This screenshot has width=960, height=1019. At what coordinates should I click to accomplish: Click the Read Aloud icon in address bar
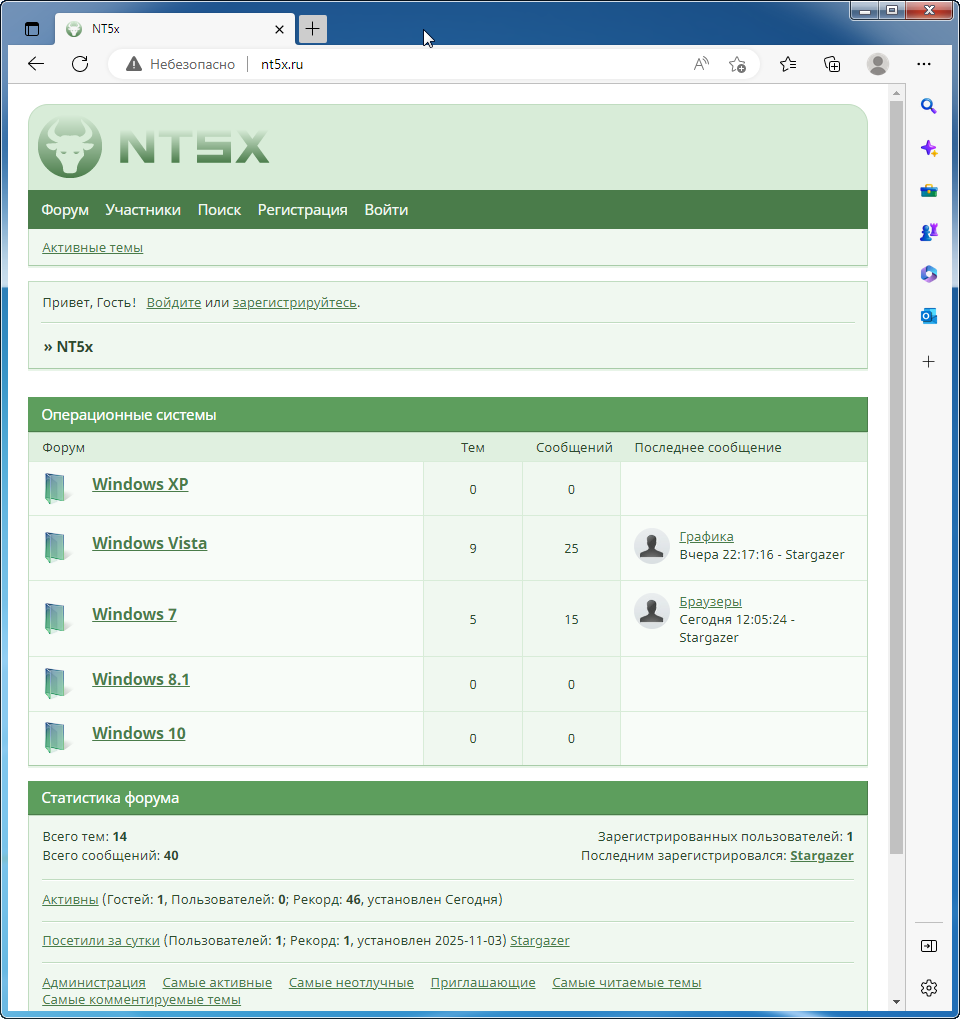pyautogui.click(x=701, y=64)
